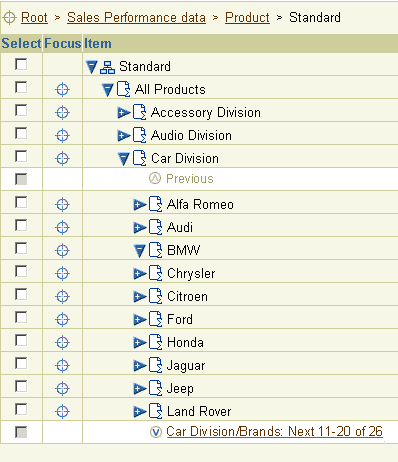Screen dimensions: 398x462
Task: Focus on Accessory Division using crosshair icon
Action: [62, 112]
